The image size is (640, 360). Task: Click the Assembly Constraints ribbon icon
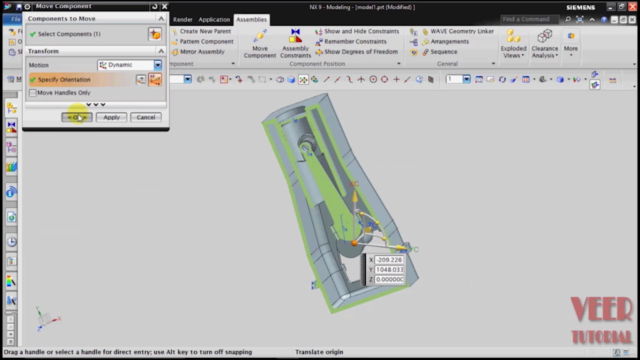pos(296,43)
